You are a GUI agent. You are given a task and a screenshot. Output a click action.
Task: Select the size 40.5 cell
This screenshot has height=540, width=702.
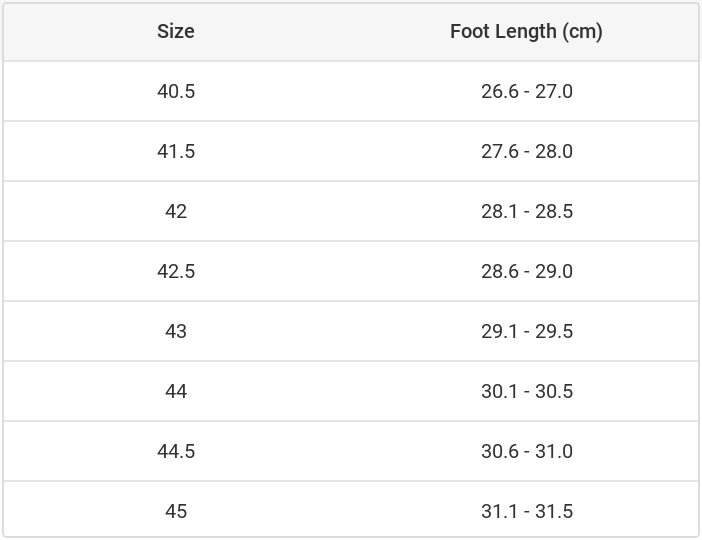176,91
